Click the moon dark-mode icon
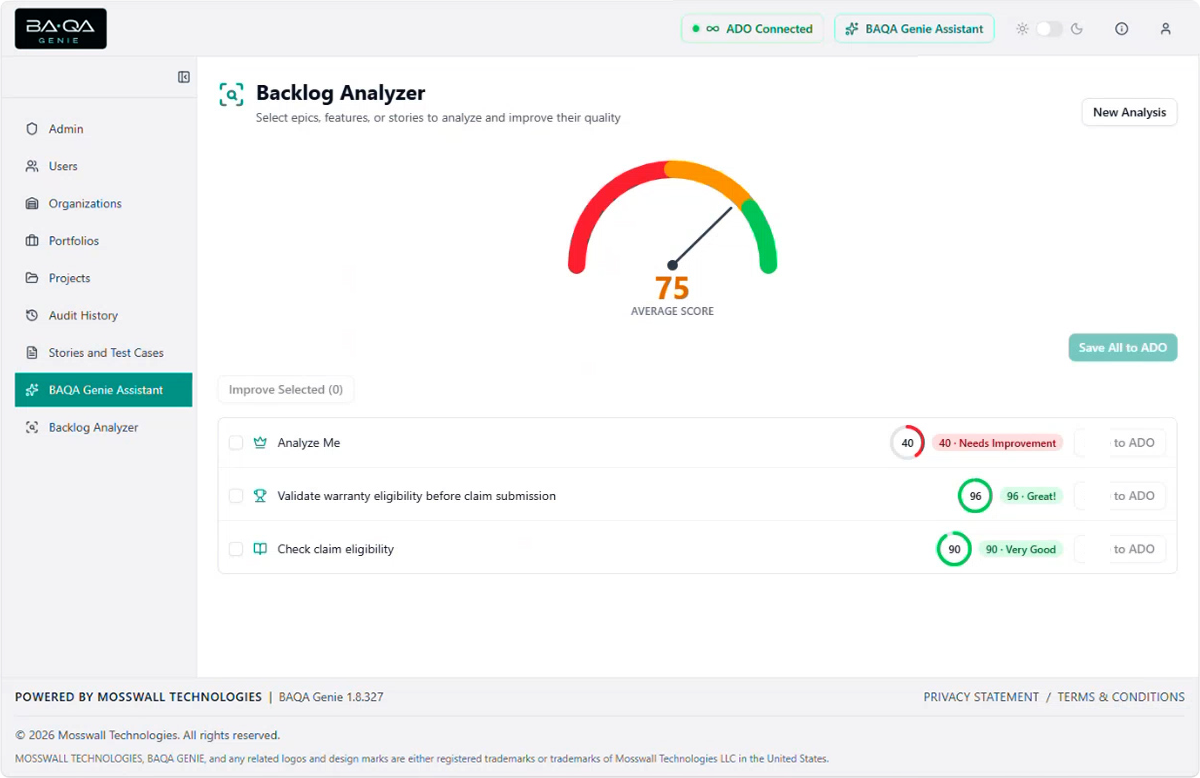Viewport: 1200px width, 778px height. click(x=1077, y=29)
